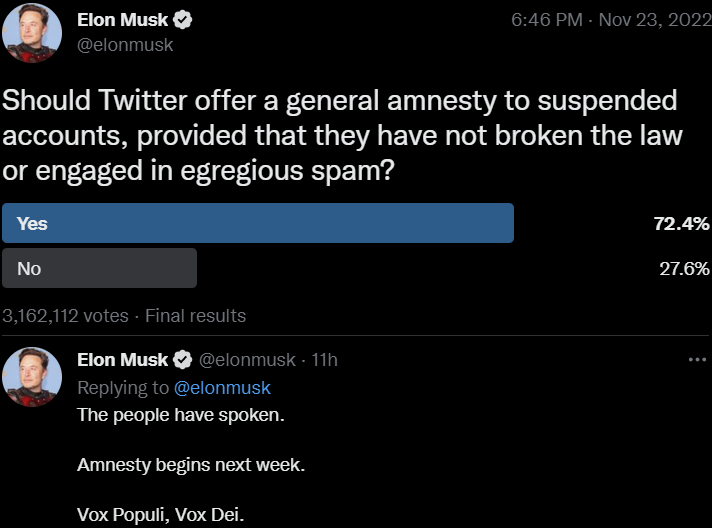The width and height of the screenshot is (712, 528).
Task: Open the 11h timestamp of the reply
Action: pyautogui.click(x=325, y=360)
